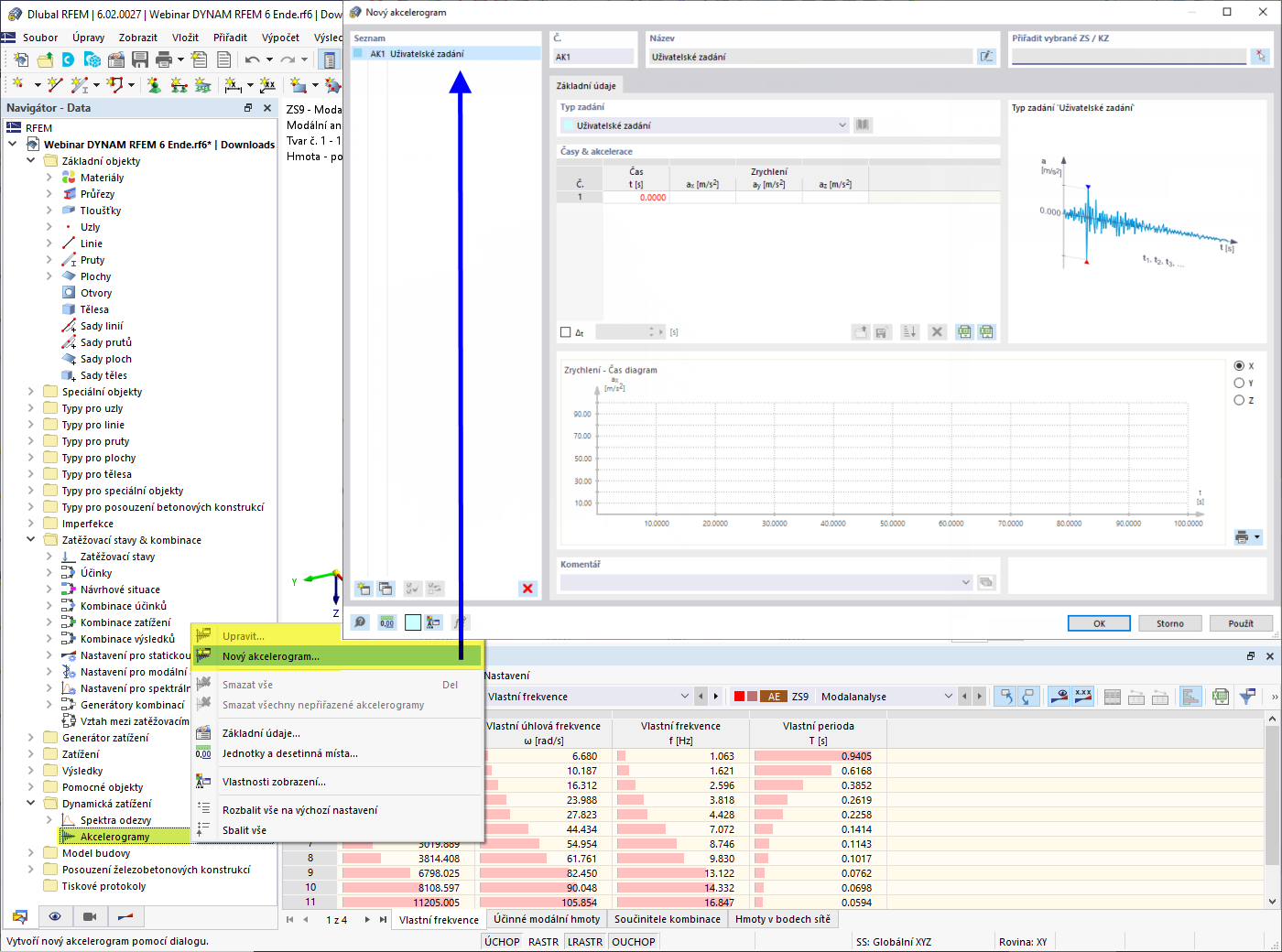The height and width of the screenshot is (952, 1282).
Task: Click the library icon beside Typ zadání
Action: [x=863, y=125]
